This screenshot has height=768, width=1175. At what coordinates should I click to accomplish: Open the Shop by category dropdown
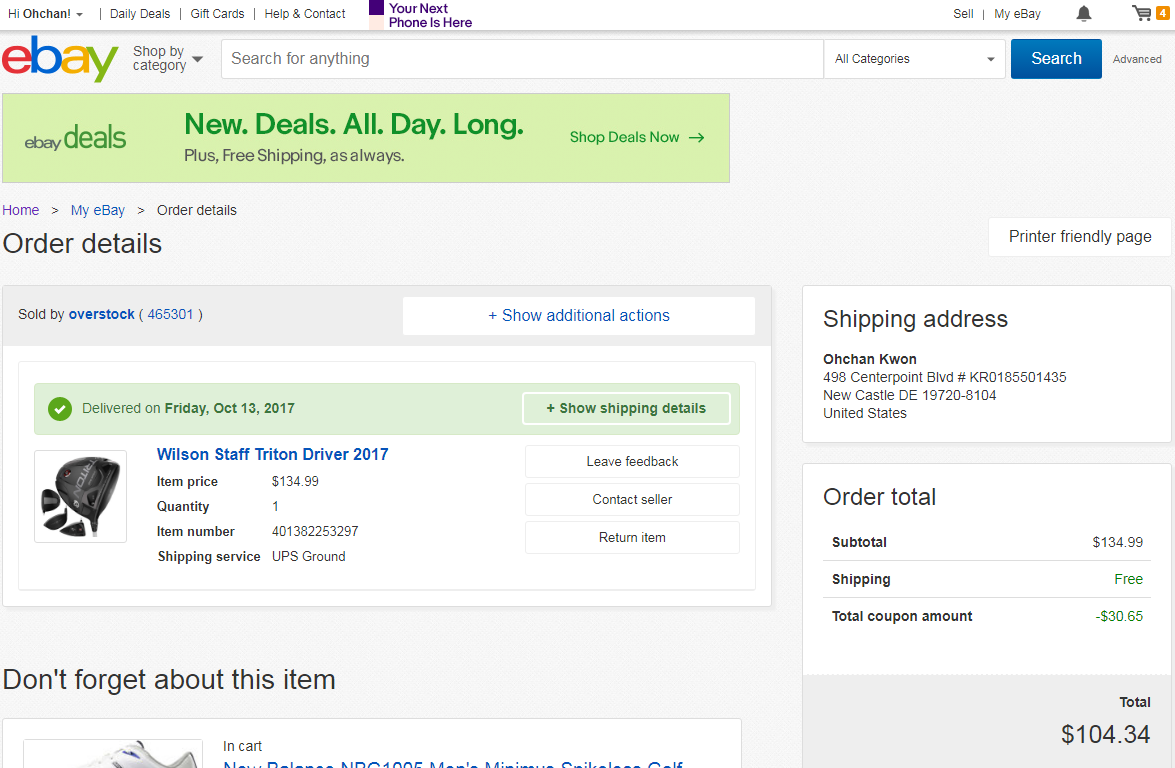[x=167, y=59]
